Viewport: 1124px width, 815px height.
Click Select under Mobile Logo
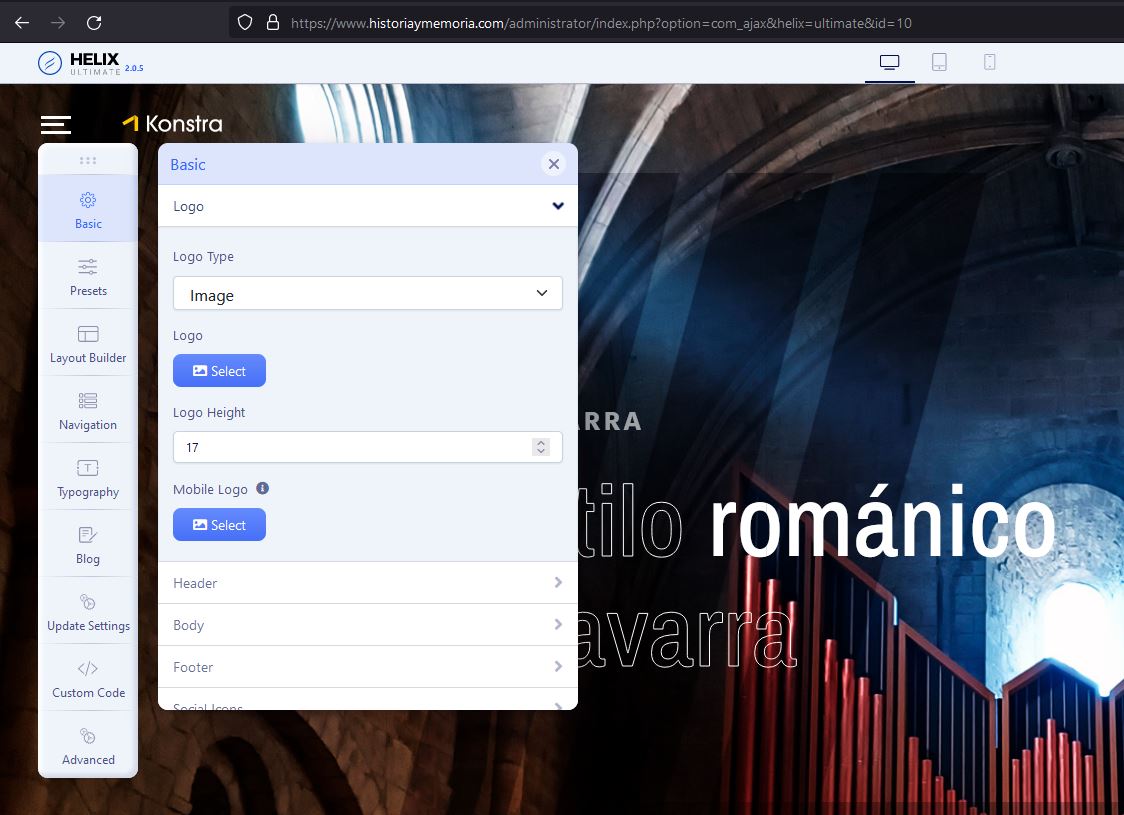[219, 524]
